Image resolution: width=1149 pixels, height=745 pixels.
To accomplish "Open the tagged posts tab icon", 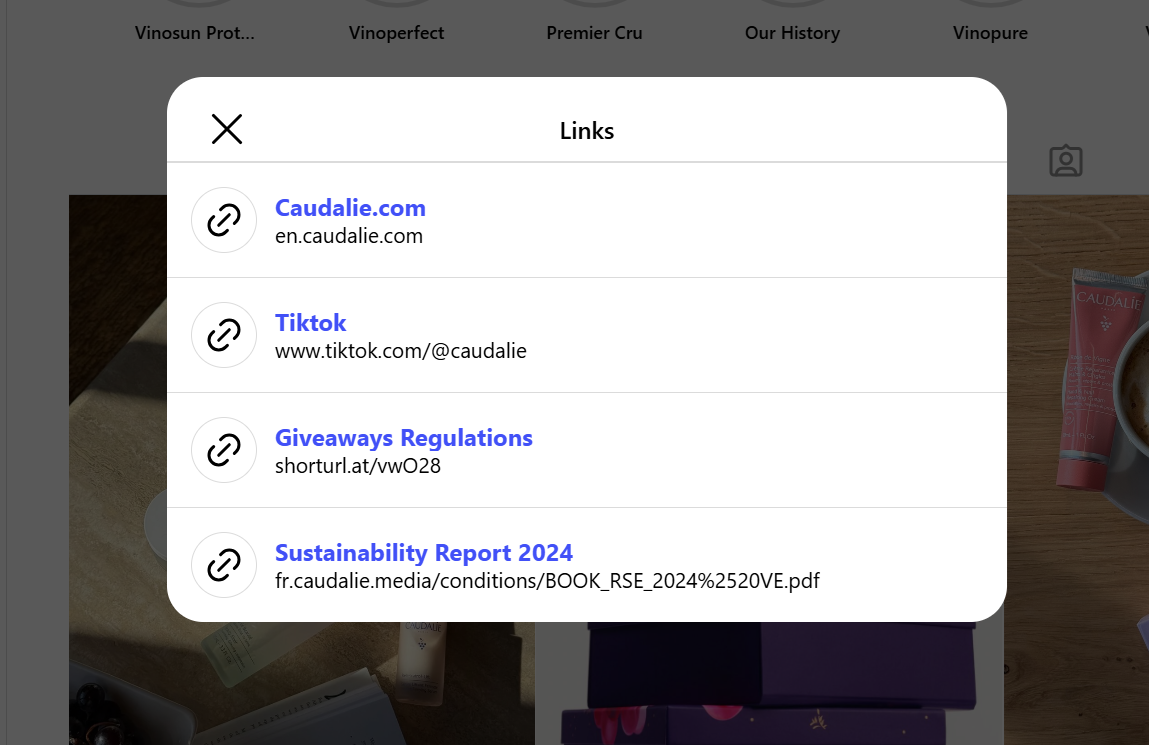I will tap(1066, 161).
